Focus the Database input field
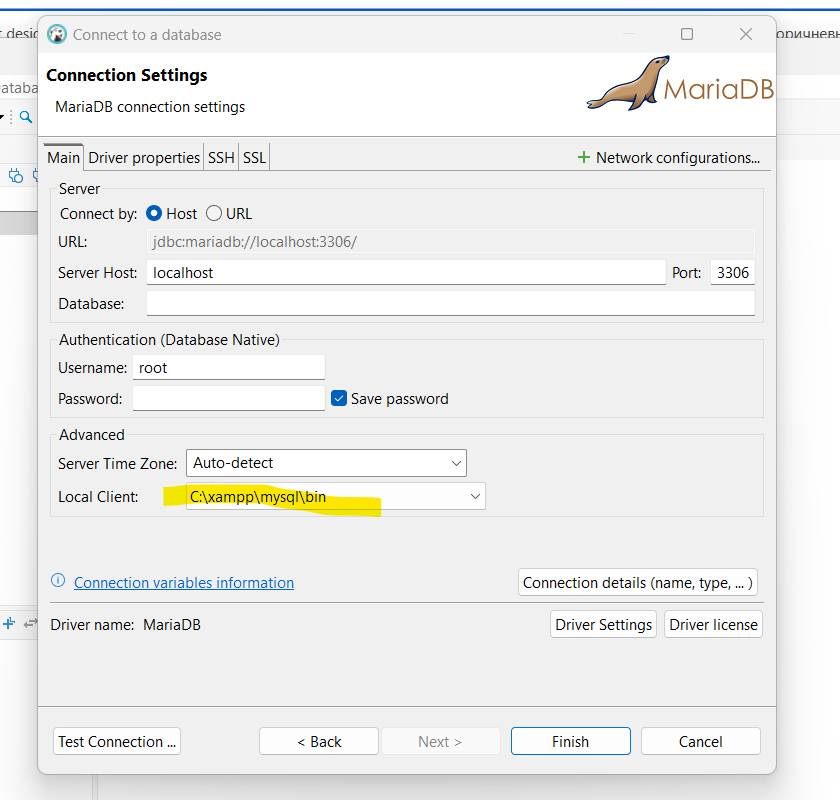 click(x=451, y=304)
